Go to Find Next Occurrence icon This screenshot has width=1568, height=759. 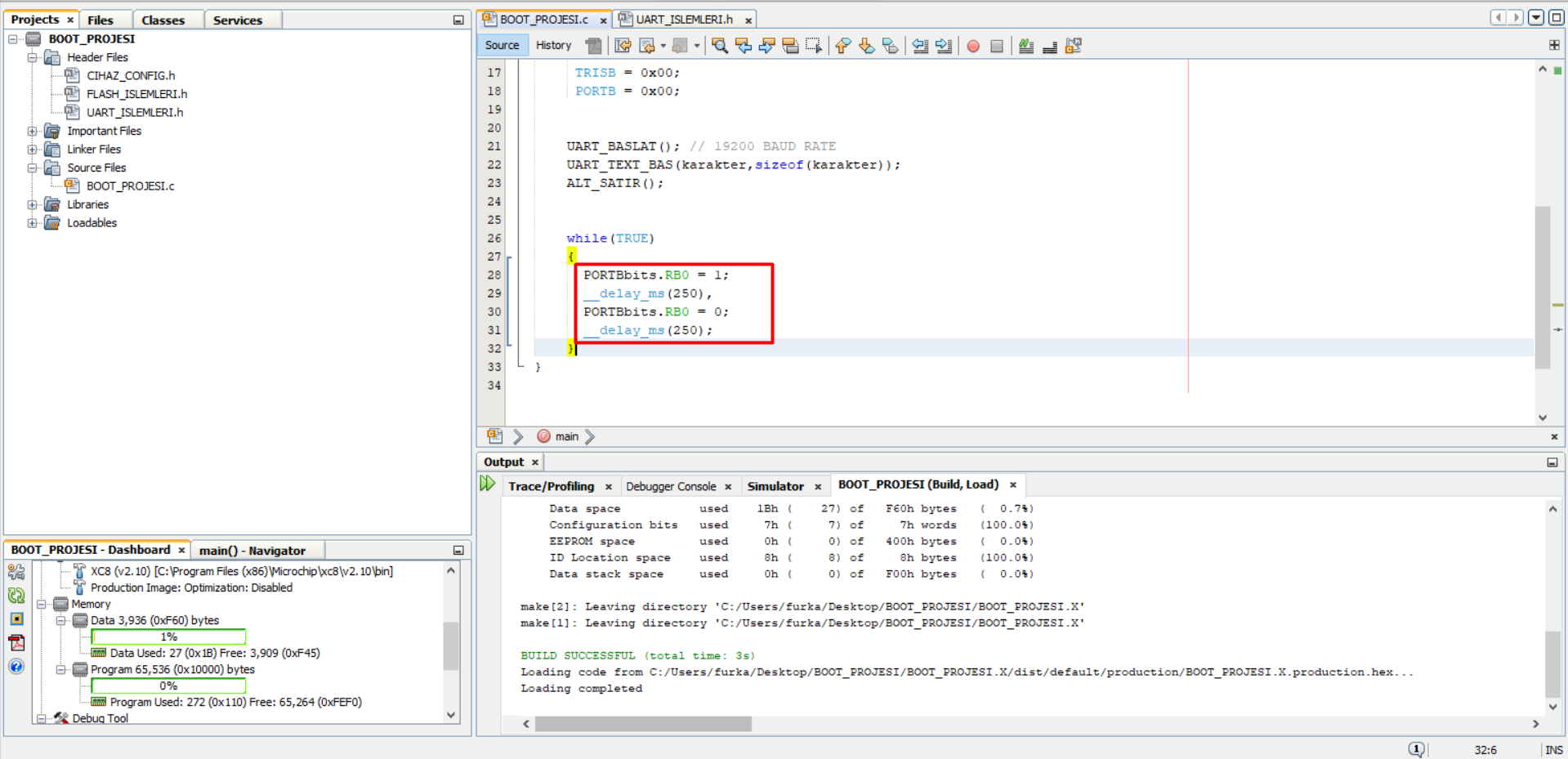coord(766,46)
